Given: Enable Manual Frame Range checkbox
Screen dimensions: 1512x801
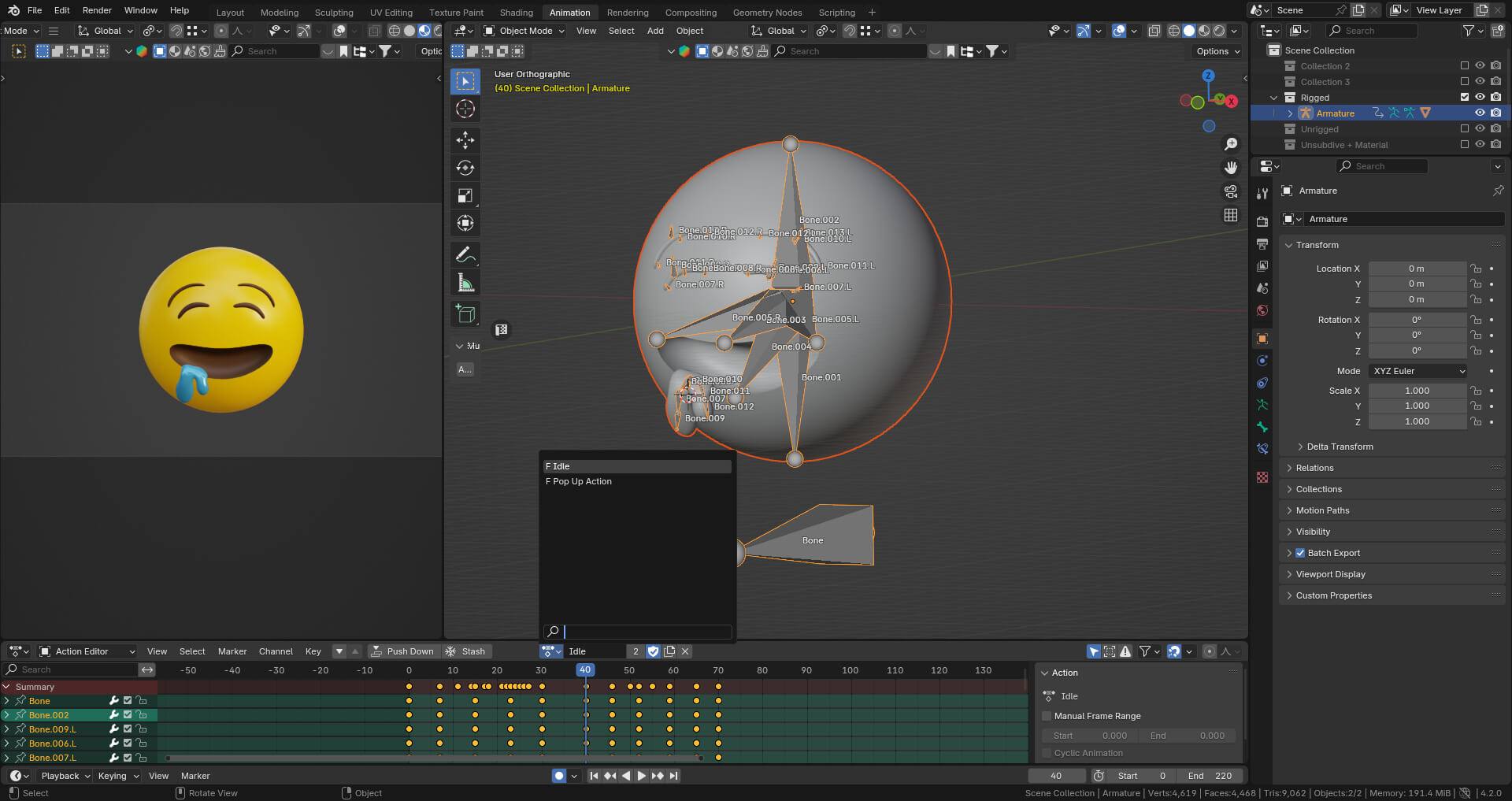Looking at the screenshot, I should (1047, 716).
